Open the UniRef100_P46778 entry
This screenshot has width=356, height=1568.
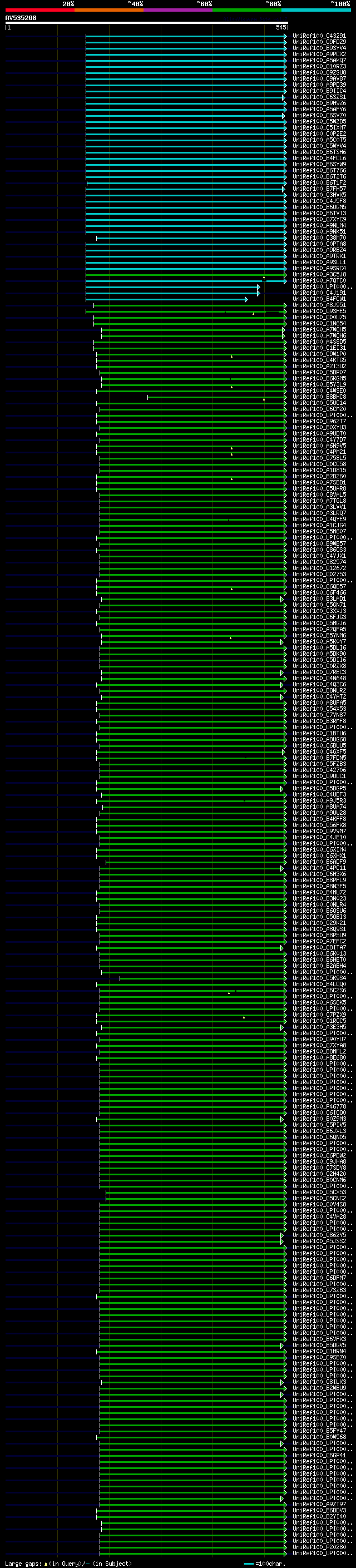pos(319,1106)
